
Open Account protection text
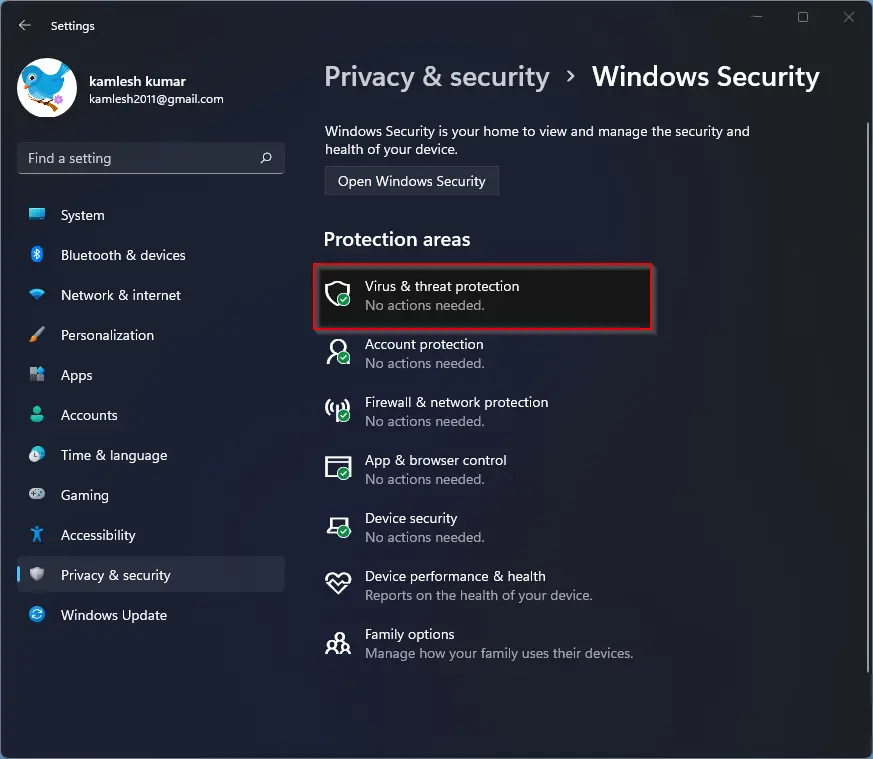coord(424,344)
